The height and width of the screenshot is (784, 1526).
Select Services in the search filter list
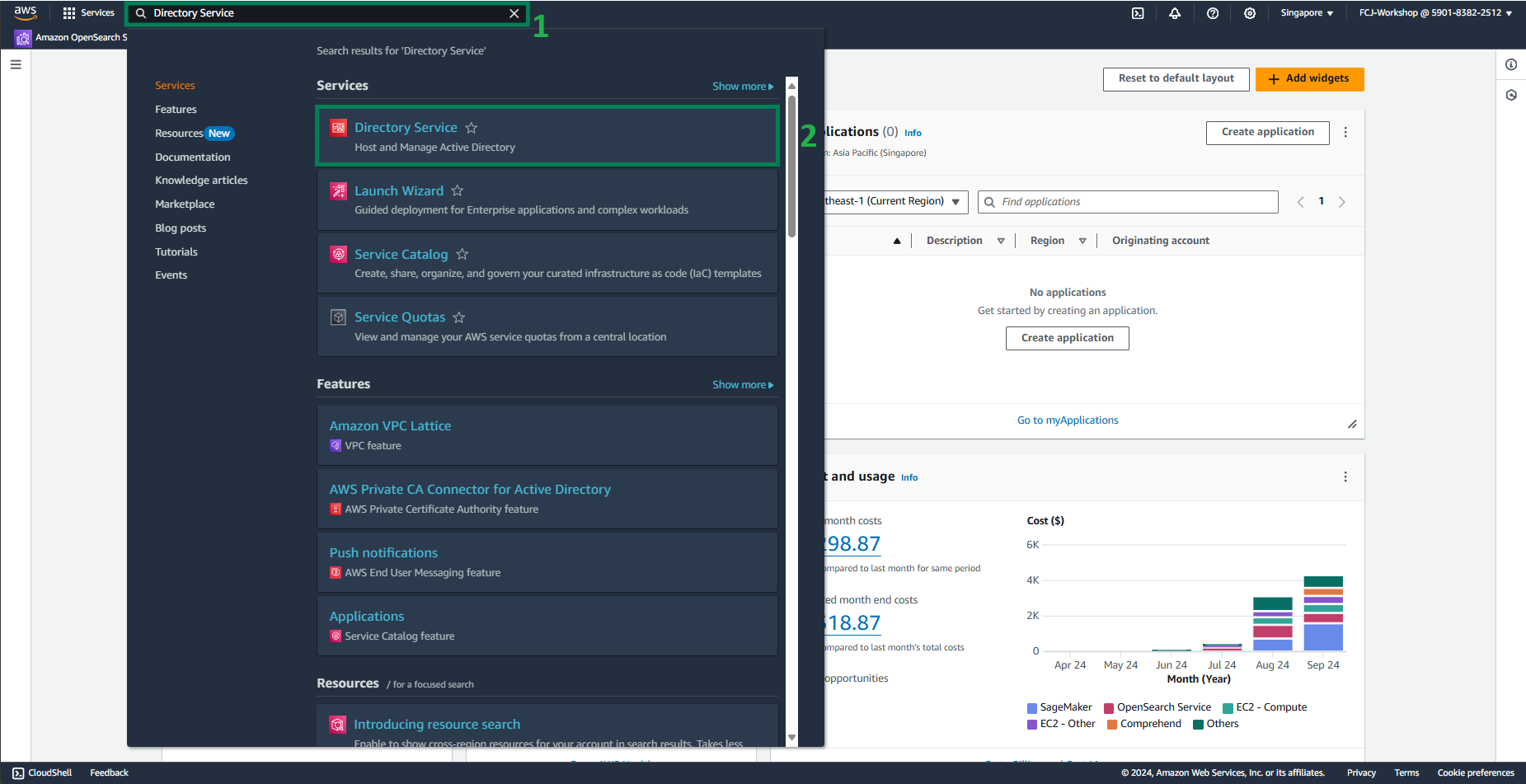(175, 86)
